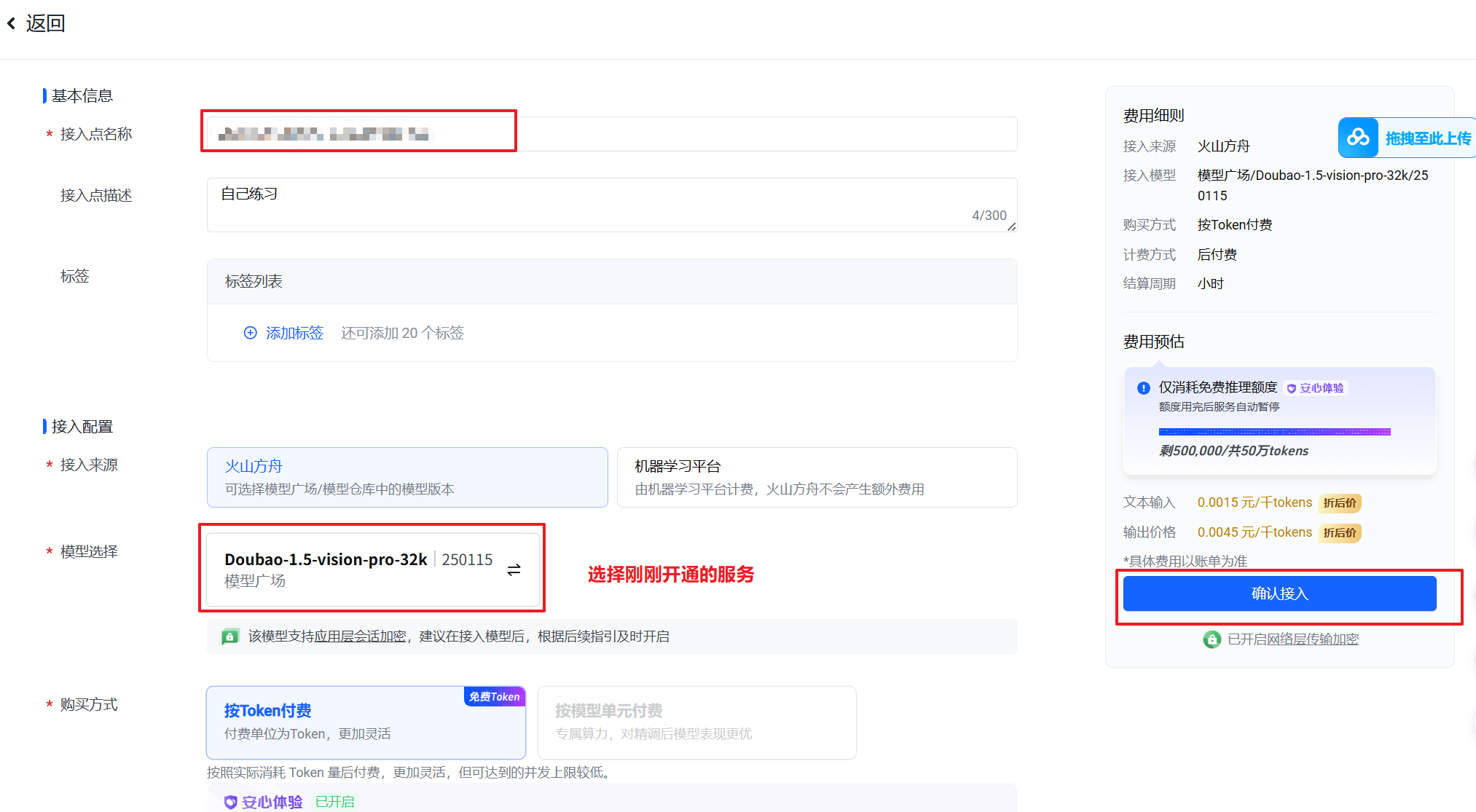The height and width of the screenshot is (812, 1476).
Task: Select 机器学习平台 as access source
Action: (816, 477)
